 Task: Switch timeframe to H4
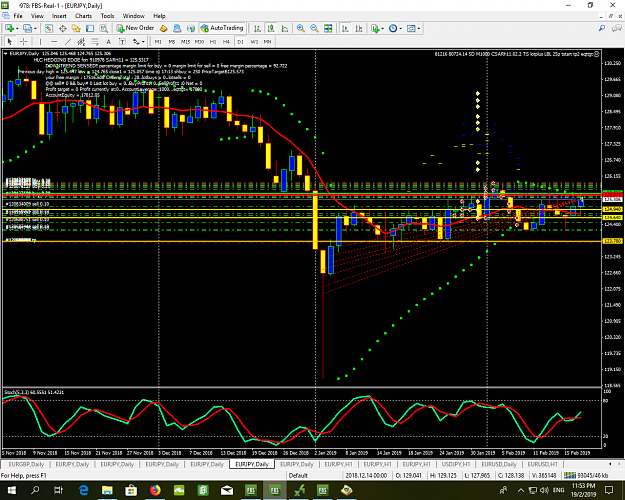pos(226,41)
